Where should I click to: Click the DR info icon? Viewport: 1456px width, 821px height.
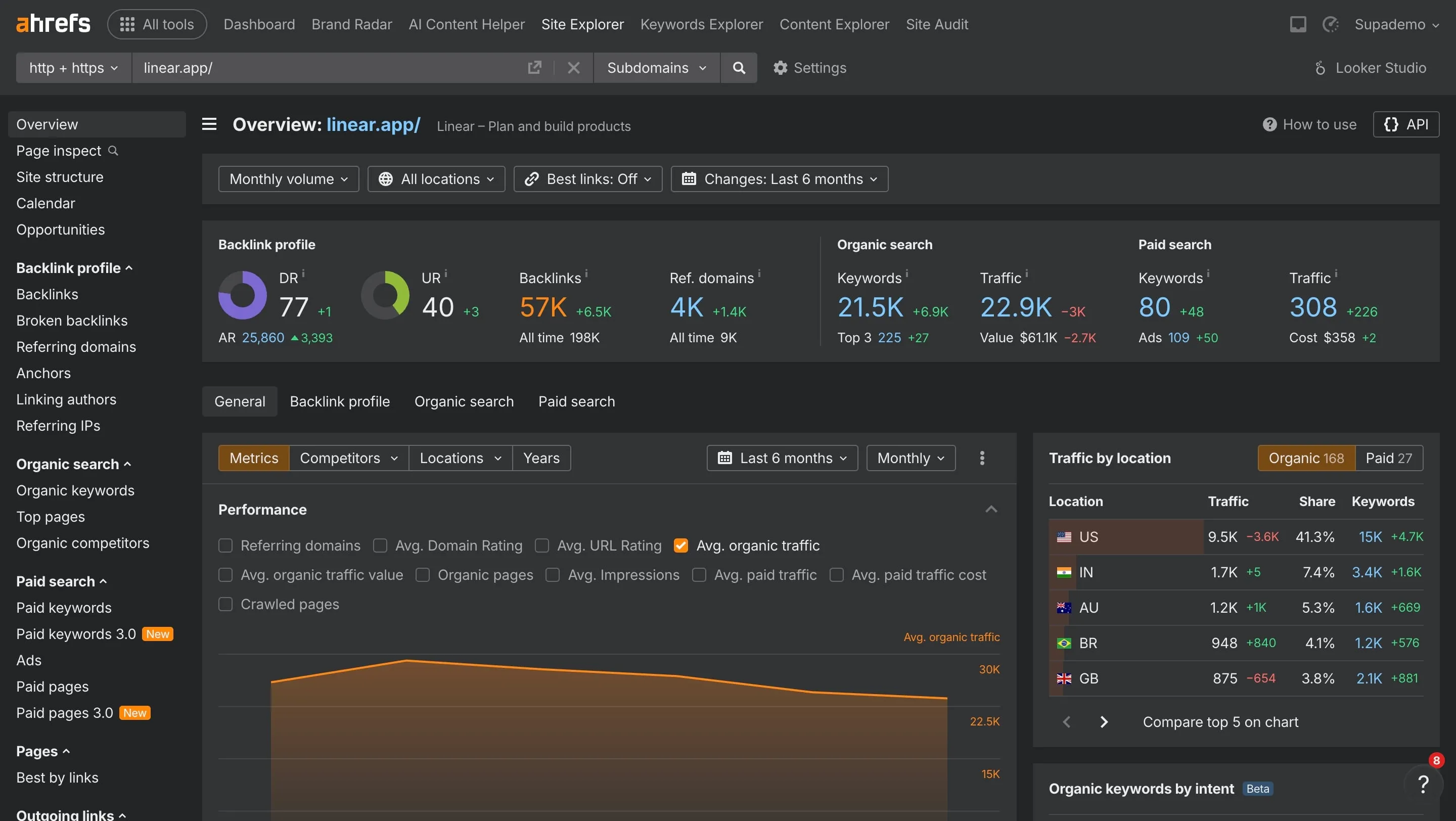point(303,273)
